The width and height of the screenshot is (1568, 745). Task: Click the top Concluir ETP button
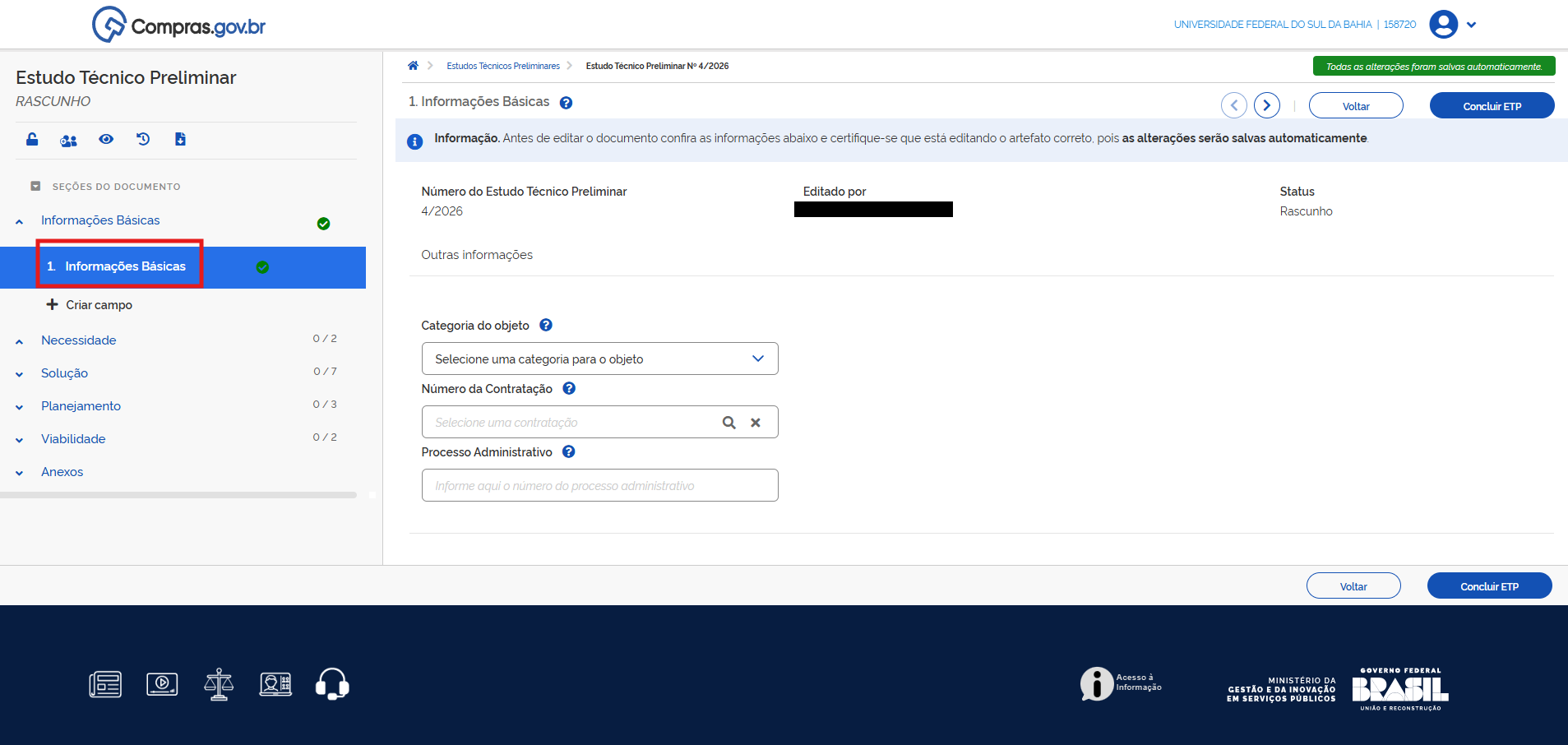(x=1492, y=106)
